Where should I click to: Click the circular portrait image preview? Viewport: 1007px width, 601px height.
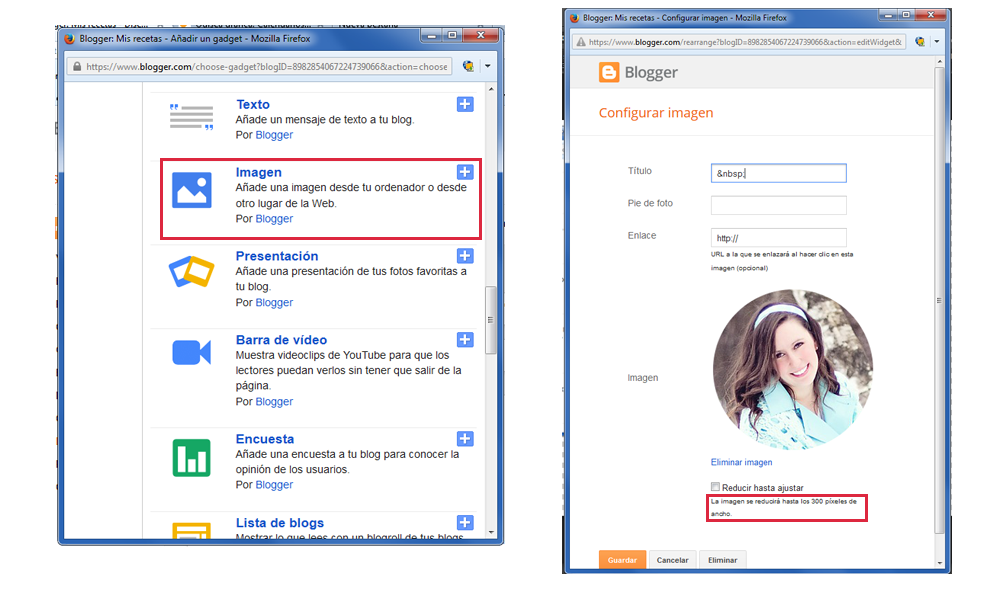[x=792, y=369]
